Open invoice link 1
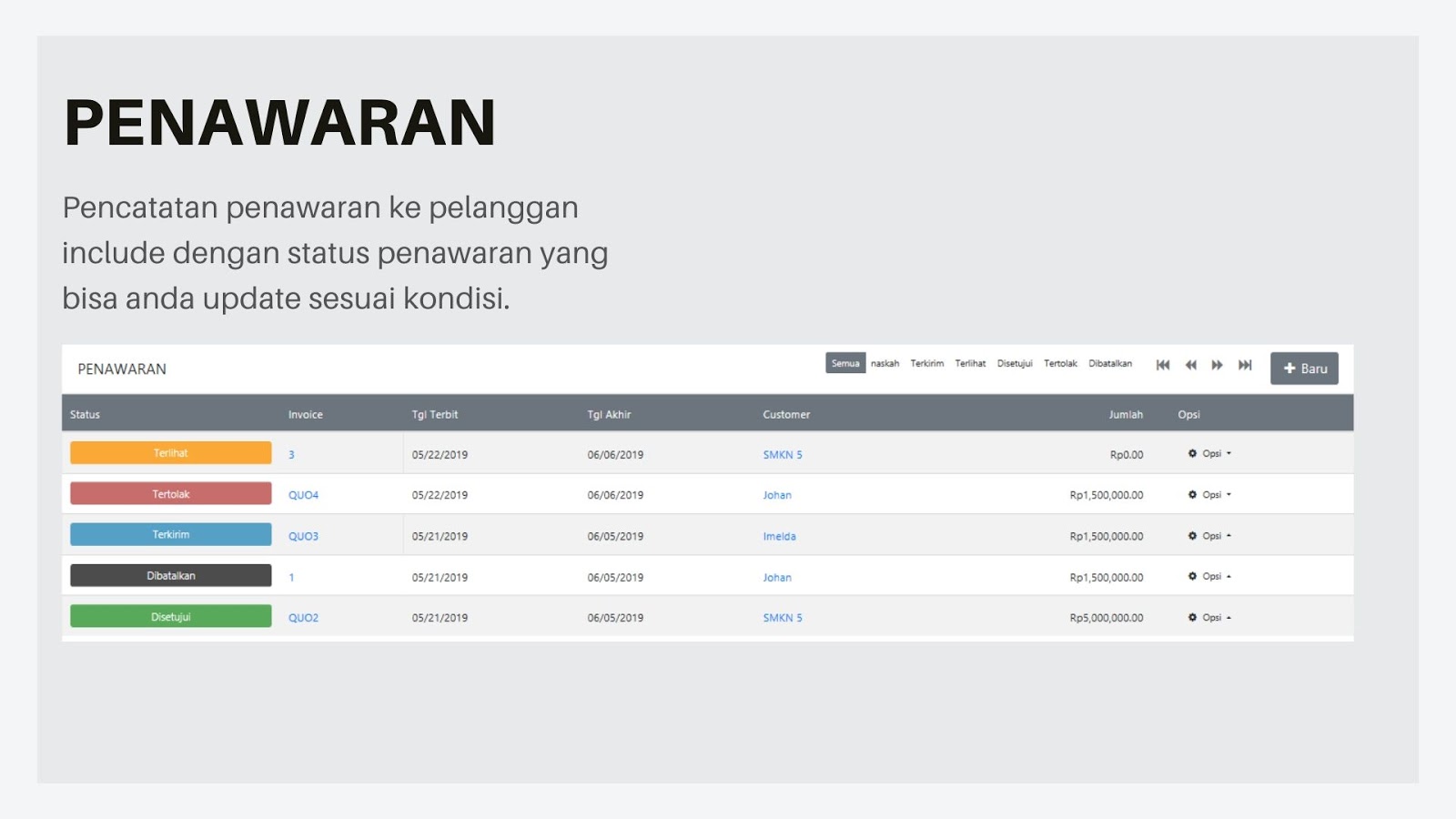Screen dimensions: 1456x819 pos(291,577)
